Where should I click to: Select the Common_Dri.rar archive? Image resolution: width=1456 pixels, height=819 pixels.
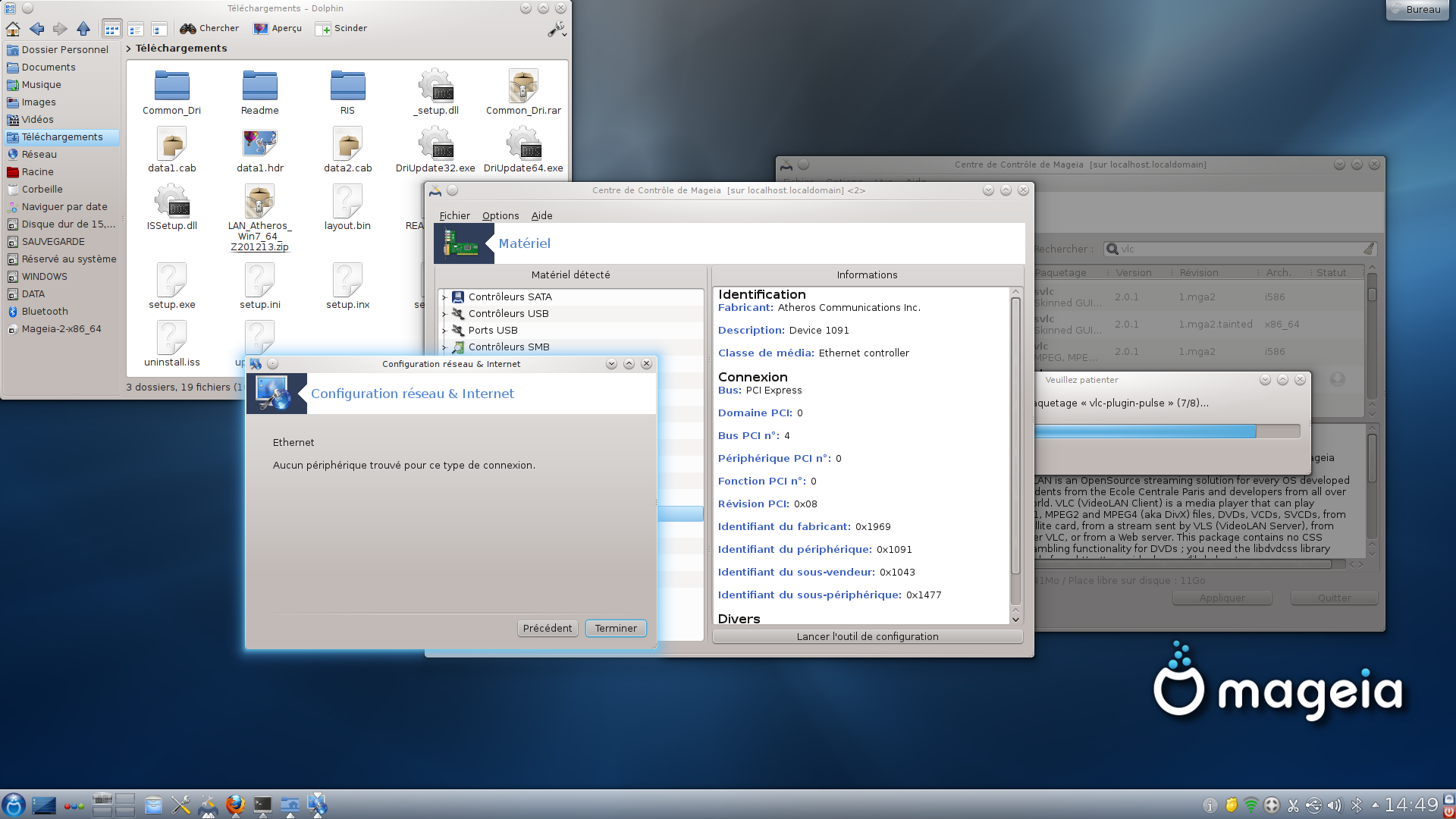[x=523, y=92]
